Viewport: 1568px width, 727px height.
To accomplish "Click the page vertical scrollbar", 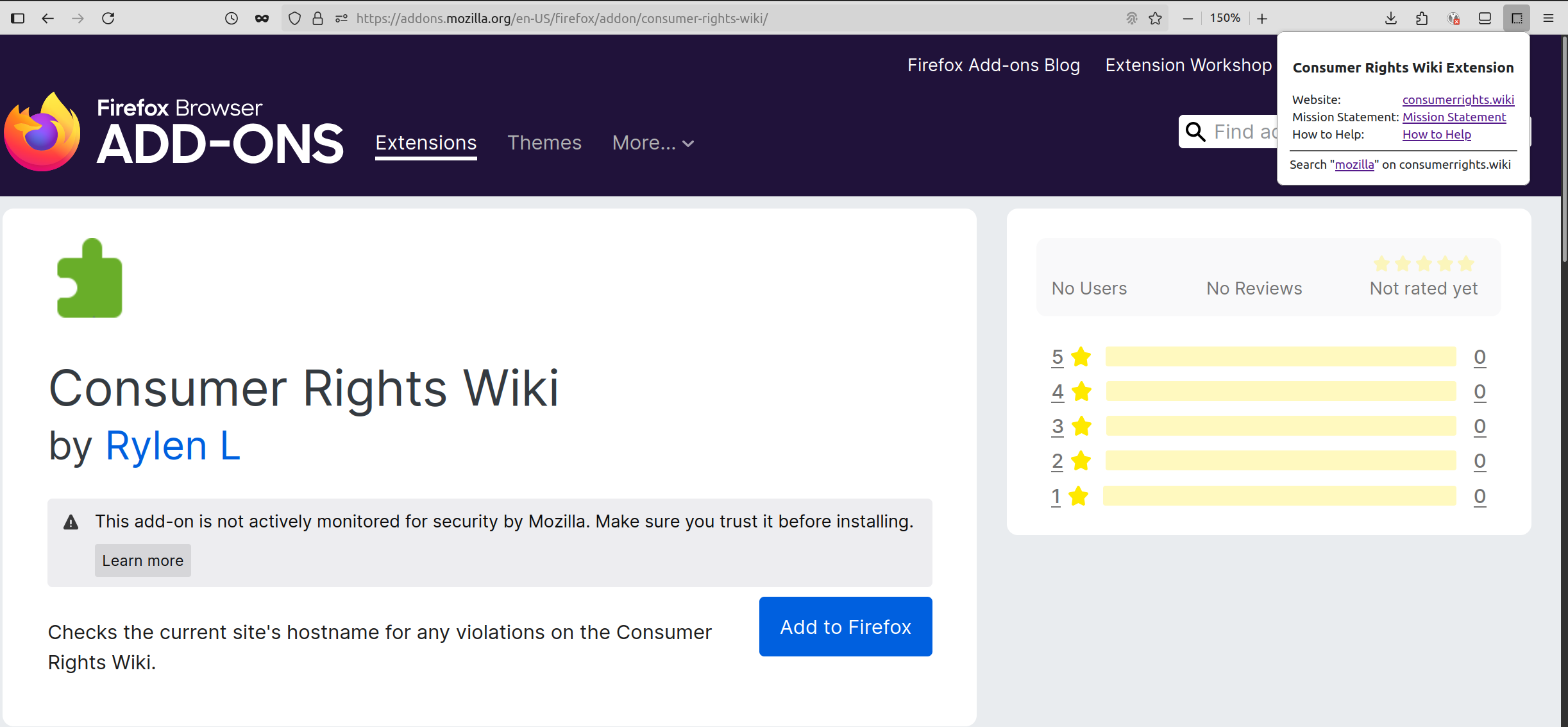I will [x=1564, y=149].
